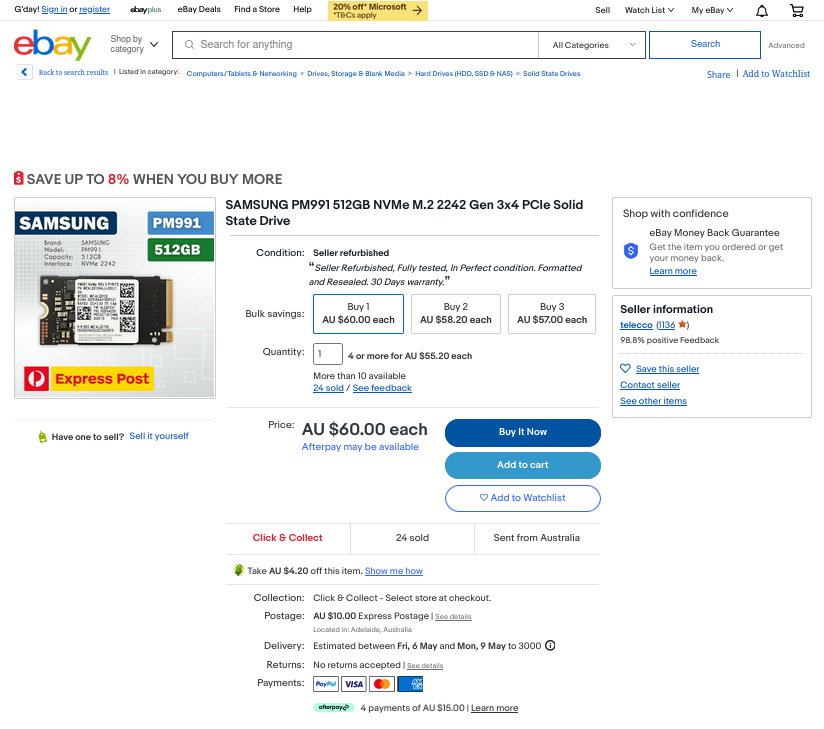Expand the Shop by category dropdown

[x=134, y=44]
